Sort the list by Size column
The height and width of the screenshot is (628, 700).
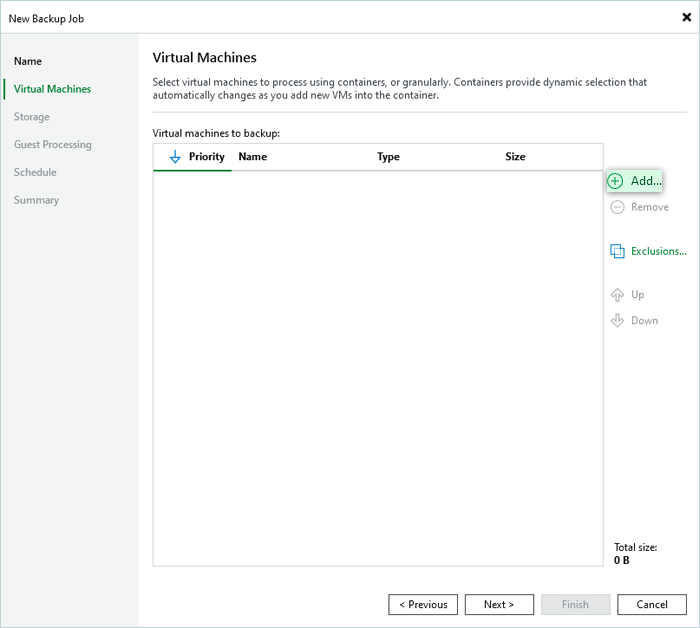[515, 157]
